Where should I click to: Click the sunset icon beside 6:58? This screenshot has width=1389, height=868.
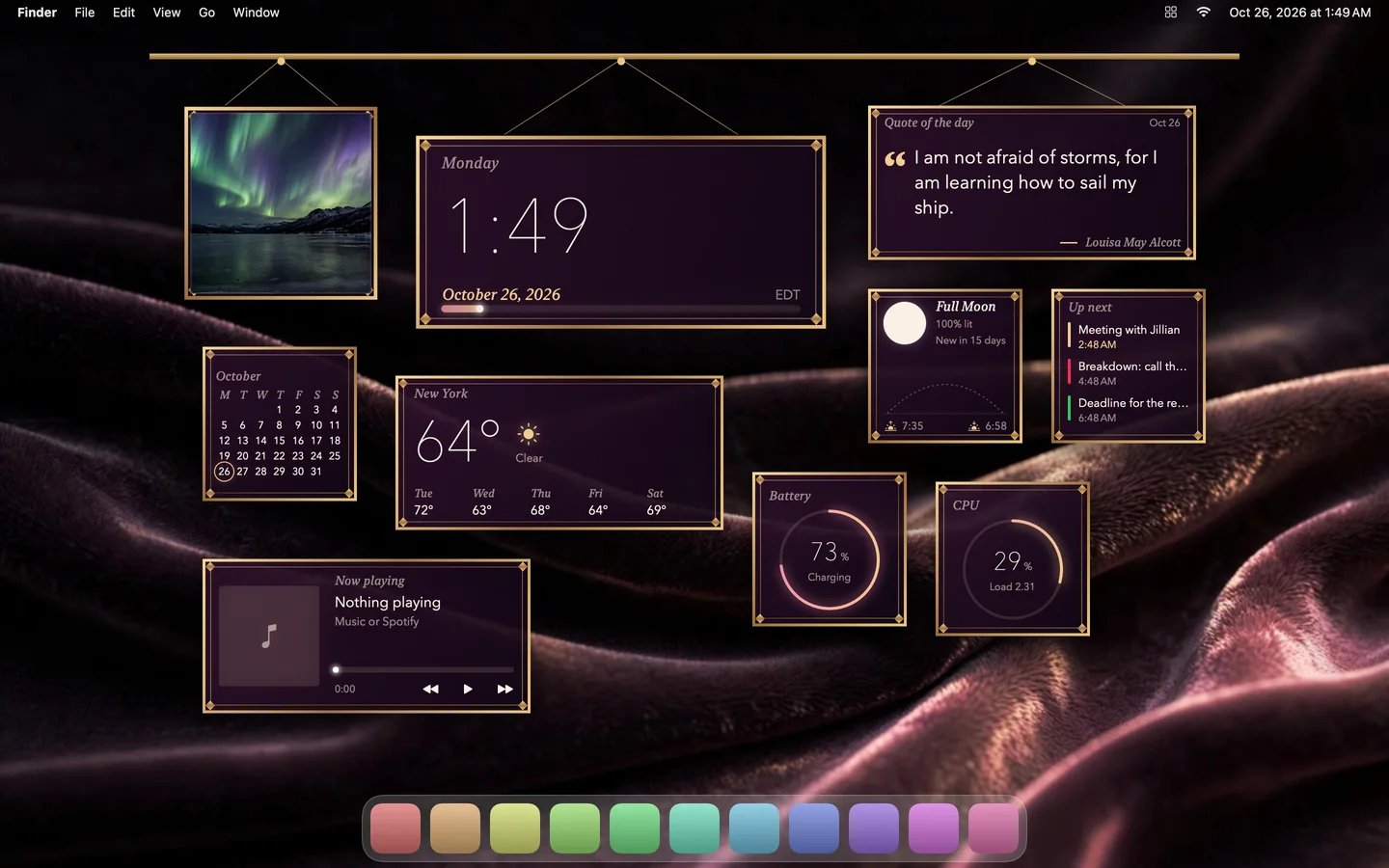(x=974, y=425)
